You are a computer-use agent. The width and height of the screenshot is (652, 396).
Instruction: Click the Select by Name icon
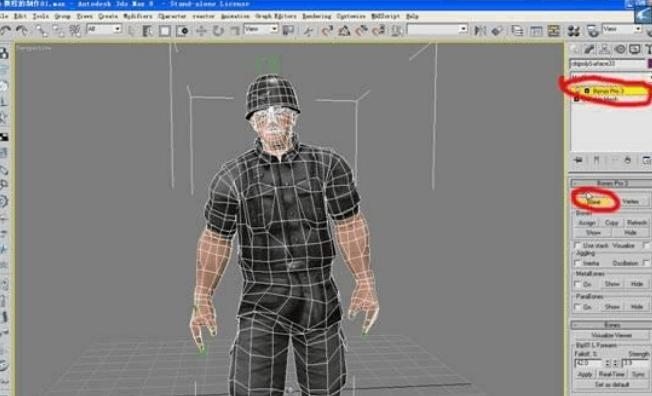147,31
